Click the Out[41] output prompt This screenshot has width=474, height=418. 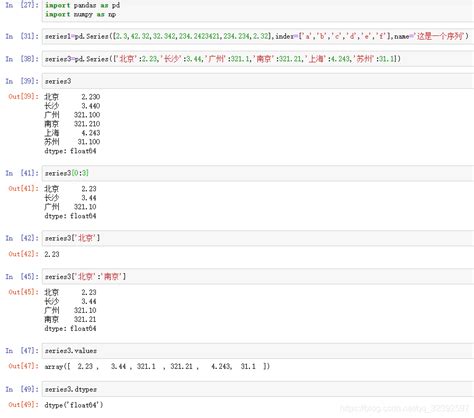click(23, 189)
